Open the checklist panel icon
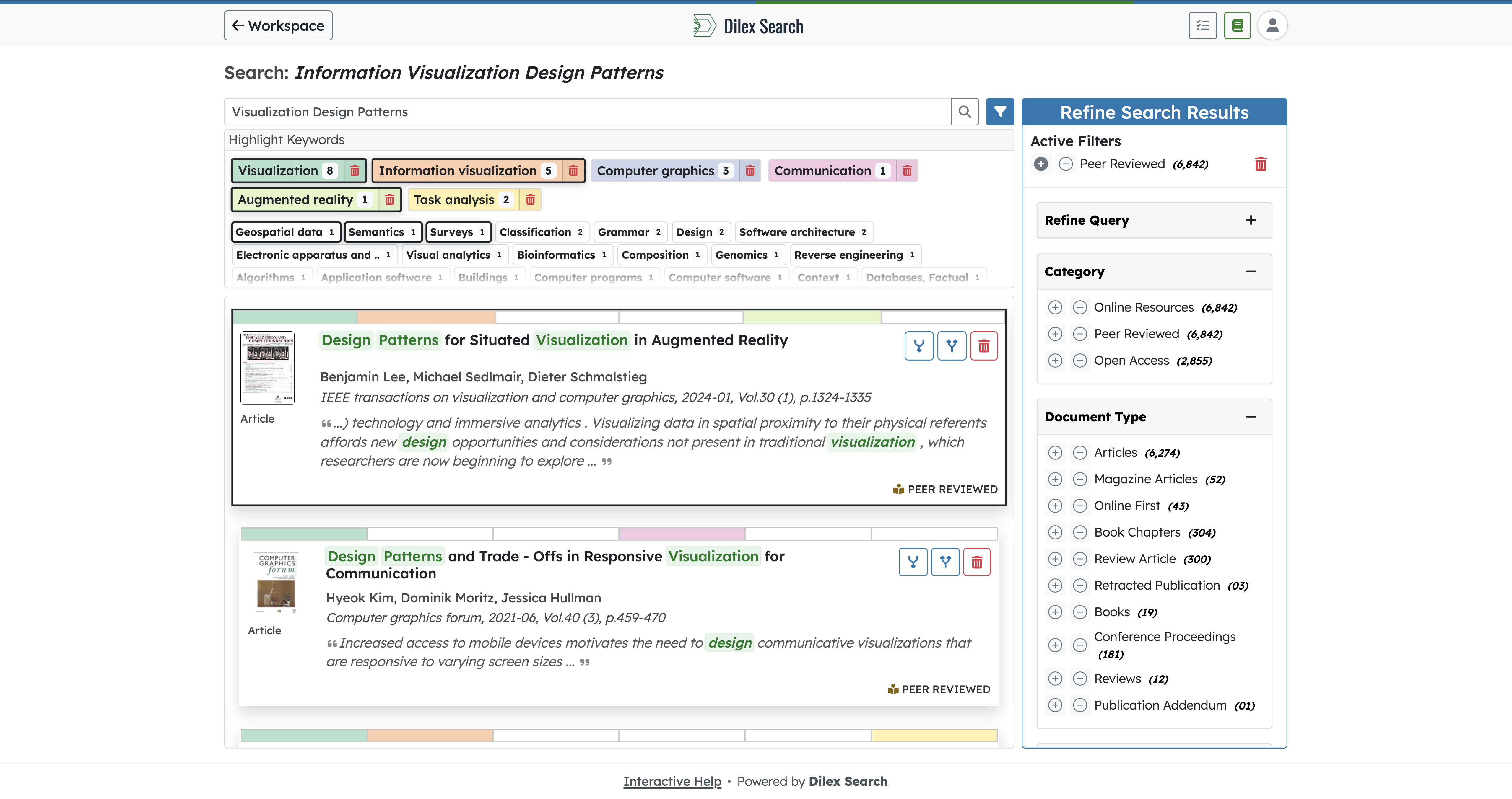This screenshot has width=1512, height=799. [x=1203, y=25]
